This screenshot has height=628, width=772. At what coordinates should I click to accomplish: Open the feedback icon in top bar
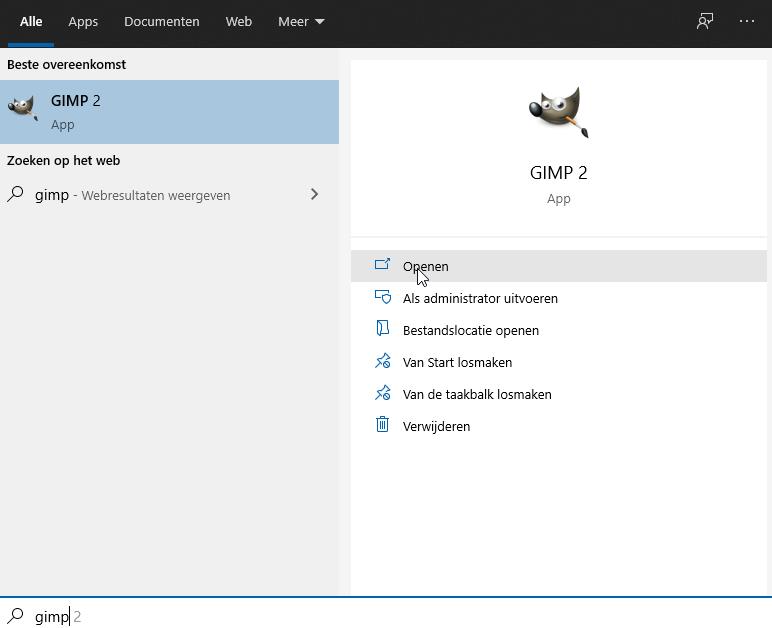pyautogui.click(x=705, y=21)
